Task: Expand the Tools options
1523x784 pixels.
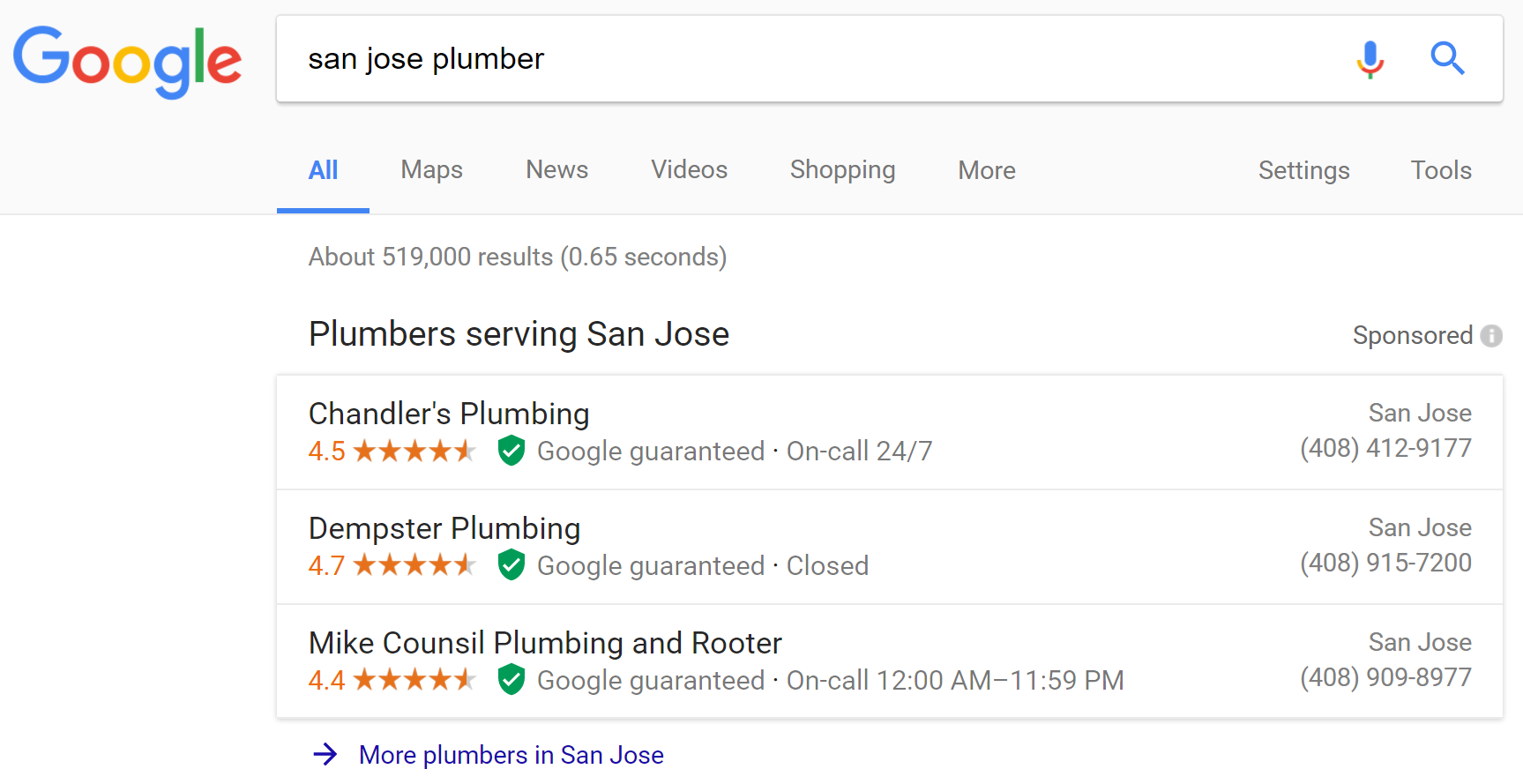Action: click(x=1441, y=170)
